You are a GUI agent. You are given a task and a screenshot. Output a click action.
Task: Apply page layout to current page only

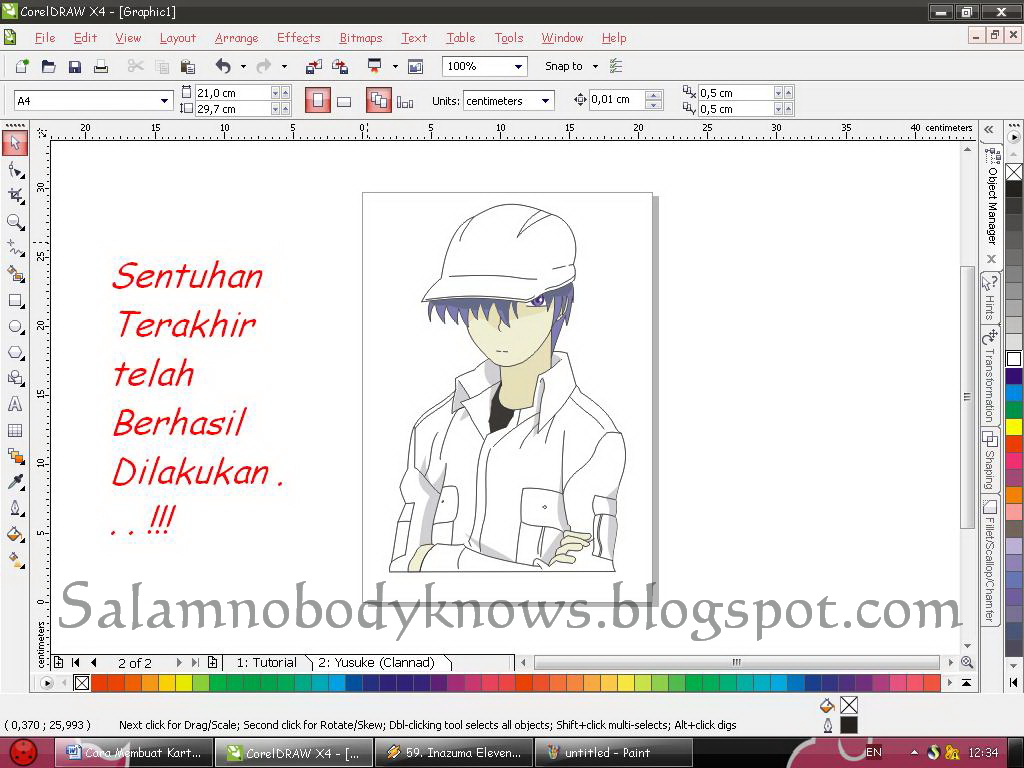click(405, 101)
